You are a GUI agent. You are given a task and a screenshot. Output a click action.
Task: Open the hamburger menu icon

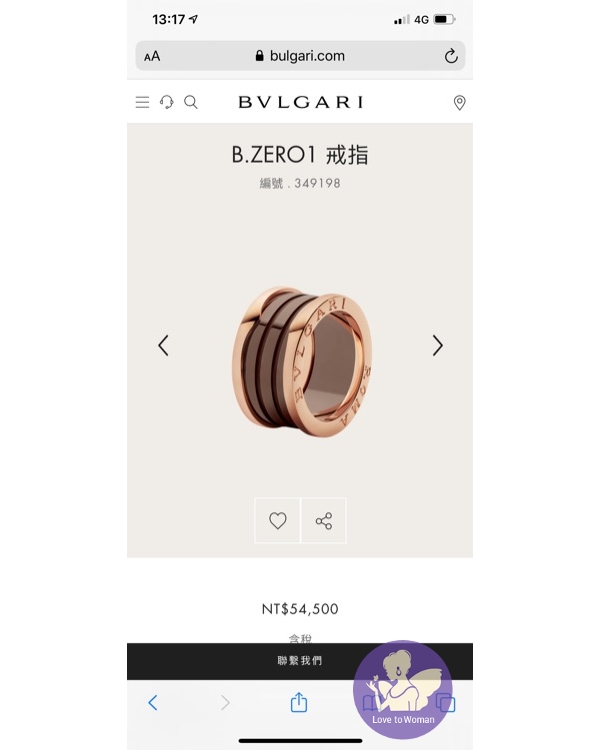pos(142,102)
